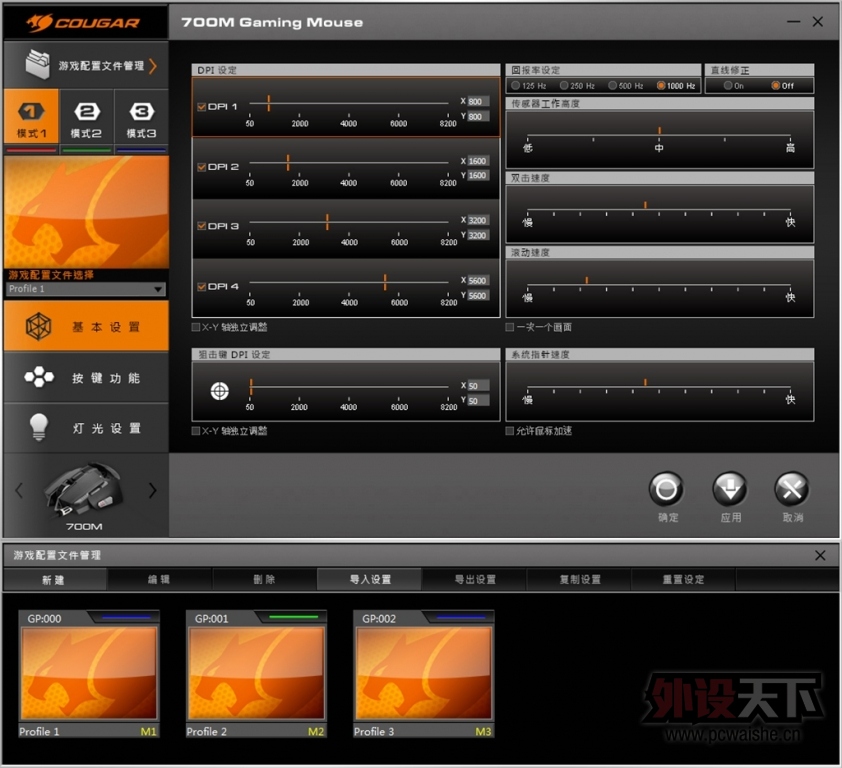Toggle the DPI 3 checkbox
The width and height of the screenshot is (842, 768).
201,226
